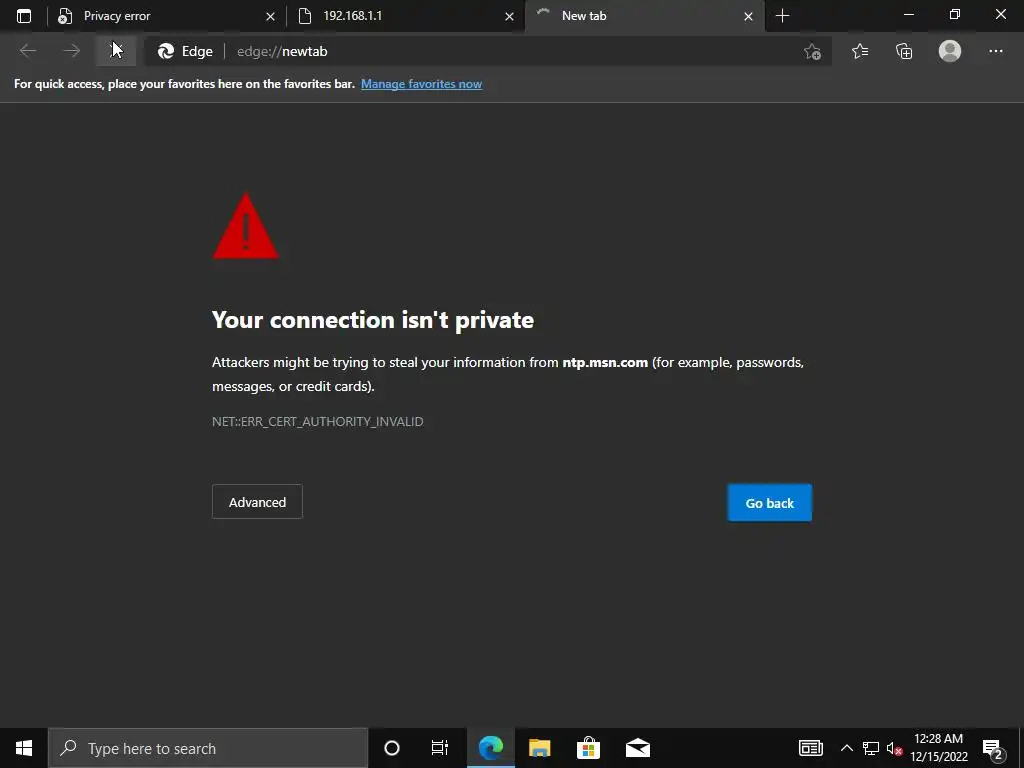This screenshot has width=1024, height=768.
Task: Open network status tray icon
Action: click(x=871, y=748)
